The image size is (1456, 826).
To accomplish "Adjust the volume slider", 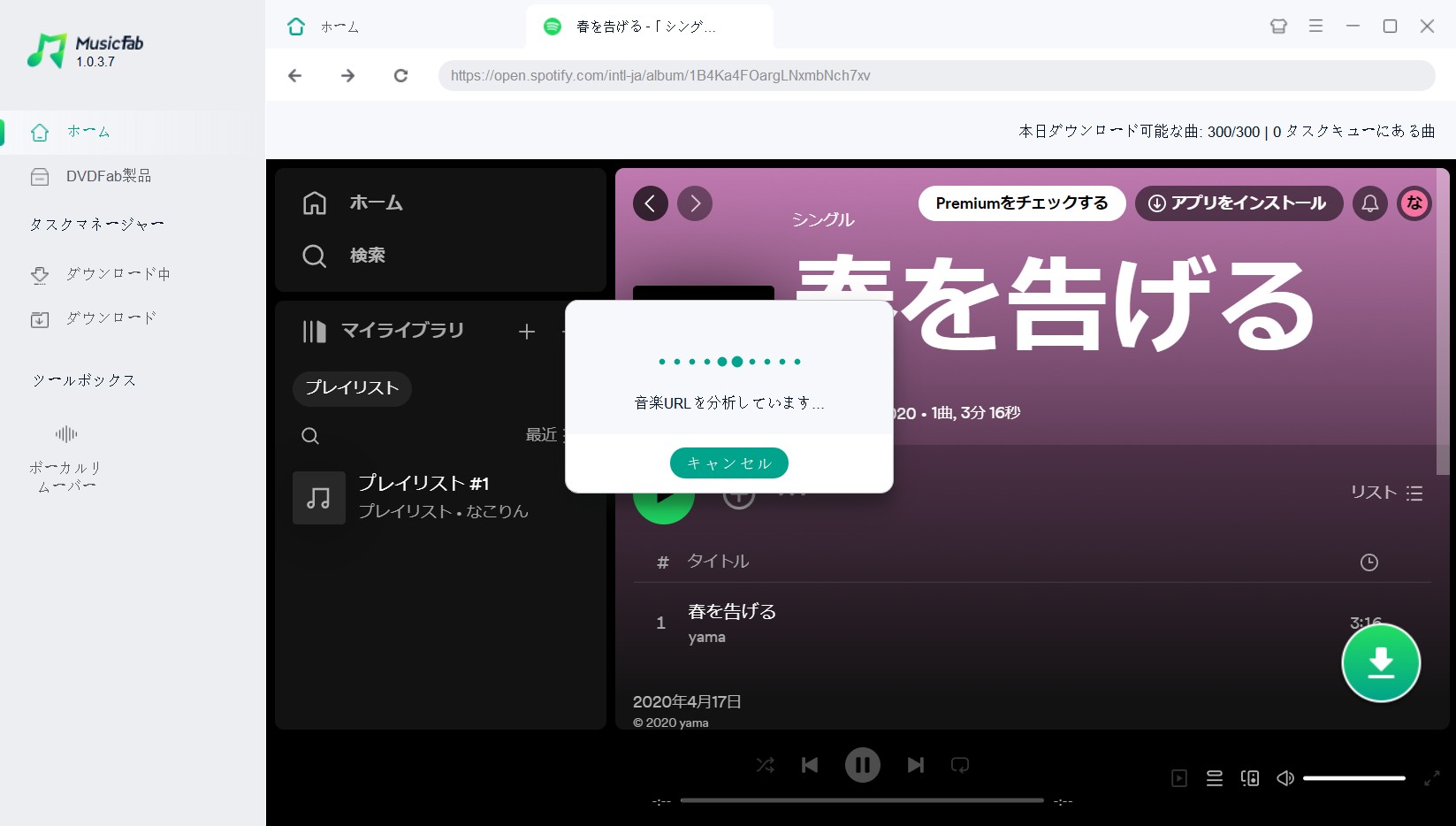I will click(x=1354, y=778).
